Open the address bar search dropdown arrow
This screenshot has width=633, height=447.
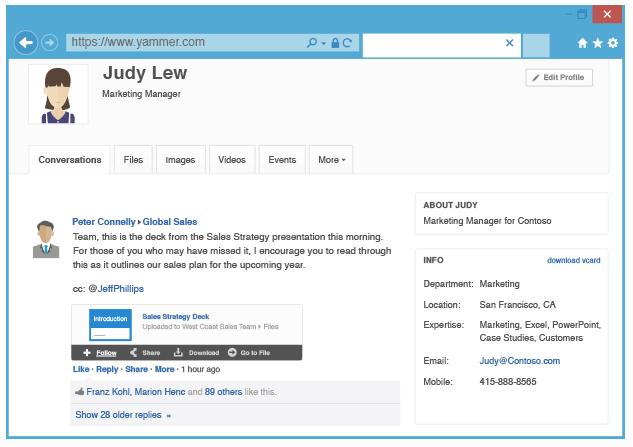tap(323, 43)
